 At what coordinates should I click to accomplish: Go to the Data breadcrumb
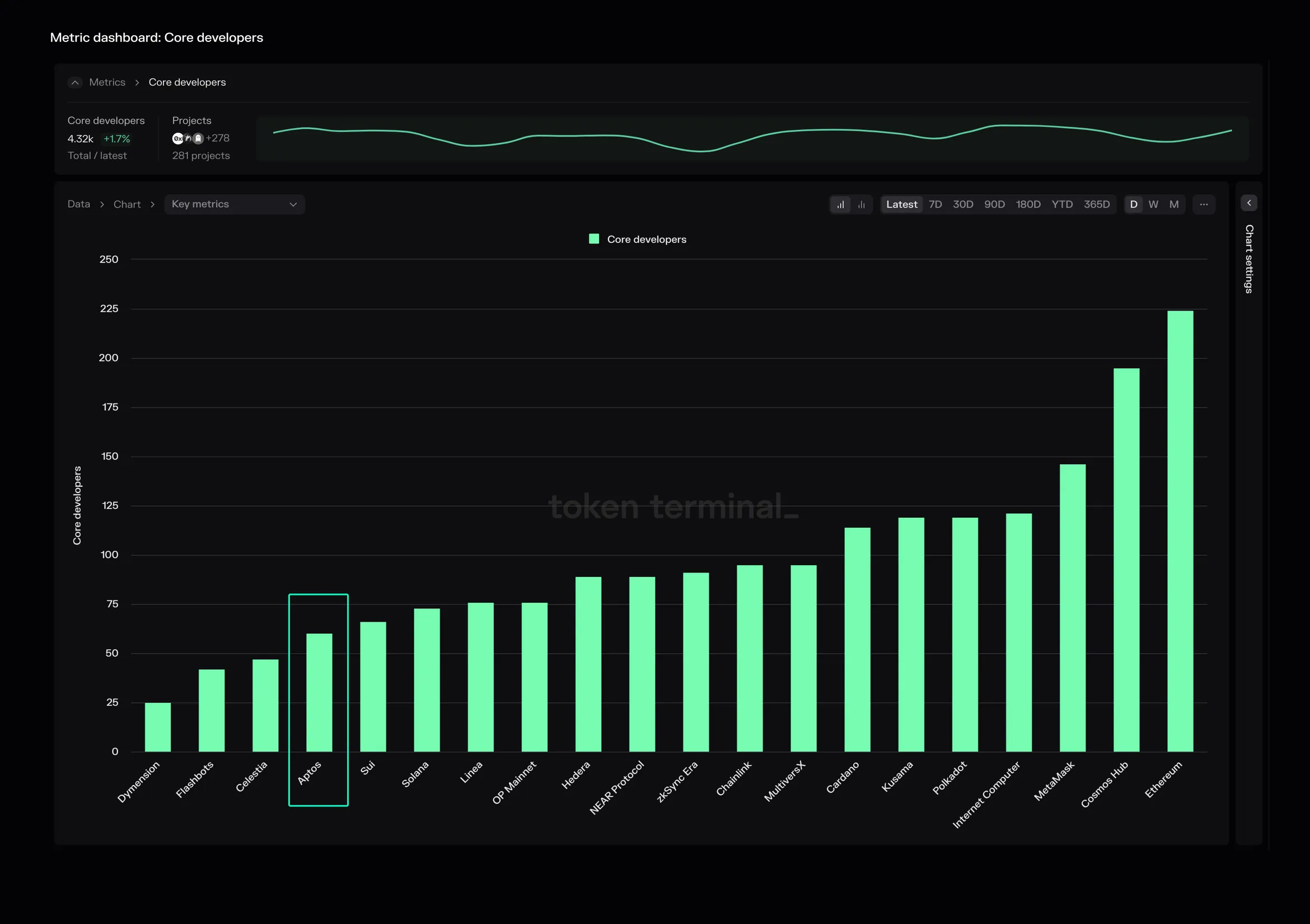point(79,204)
